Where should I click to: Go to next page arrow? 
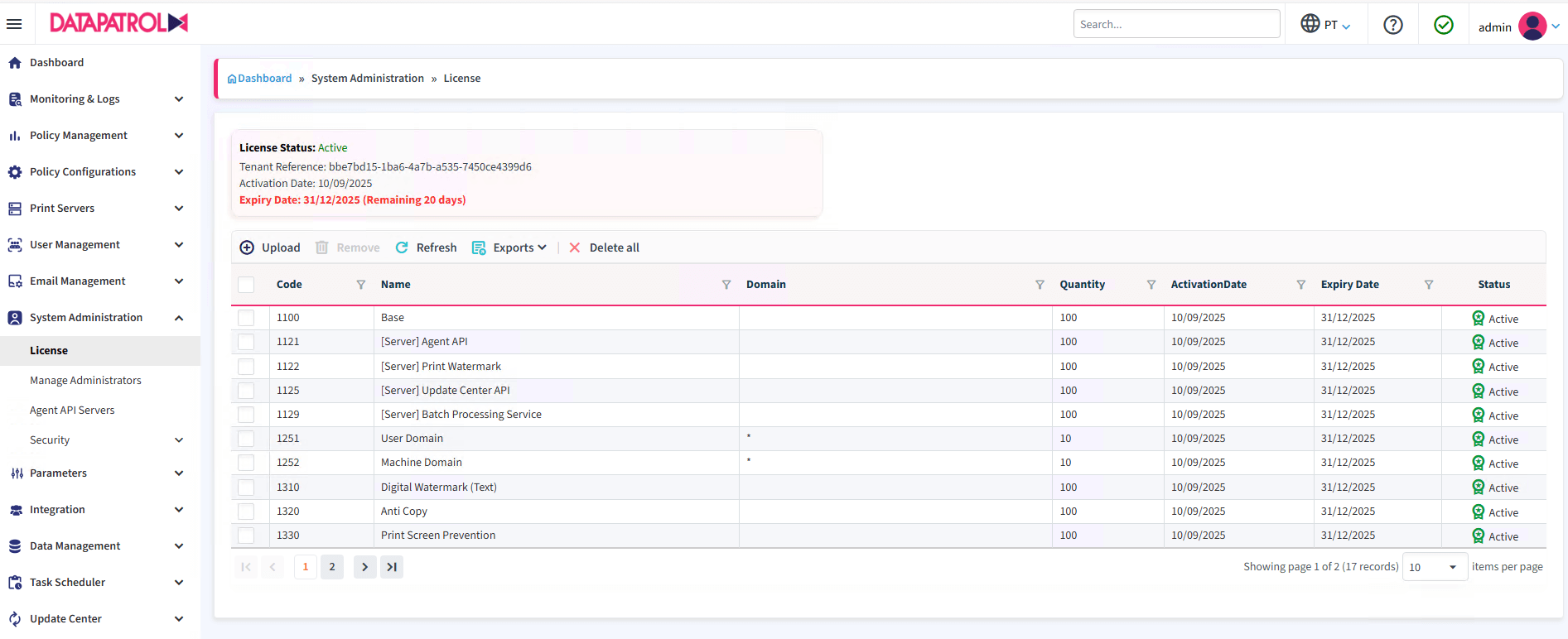(364, 567)
